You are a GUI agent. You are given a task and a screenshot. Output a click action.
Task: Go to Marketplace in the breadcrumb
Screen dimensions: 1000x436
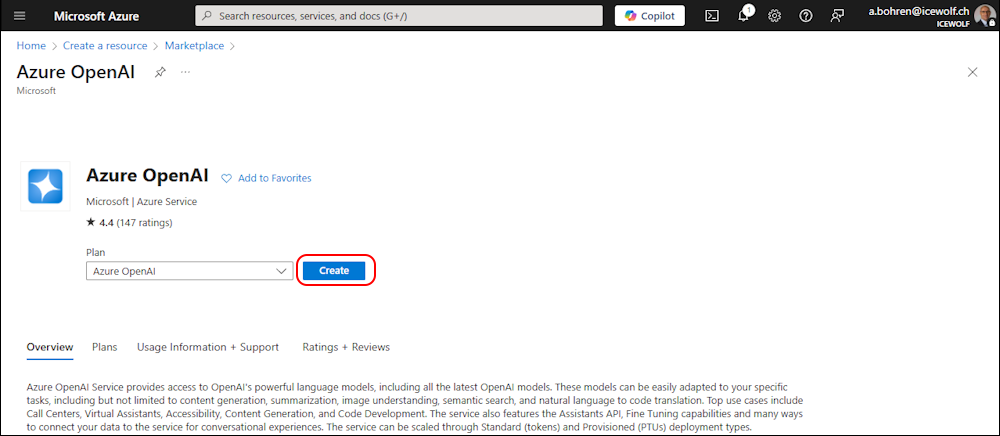(x=195, y=46)
